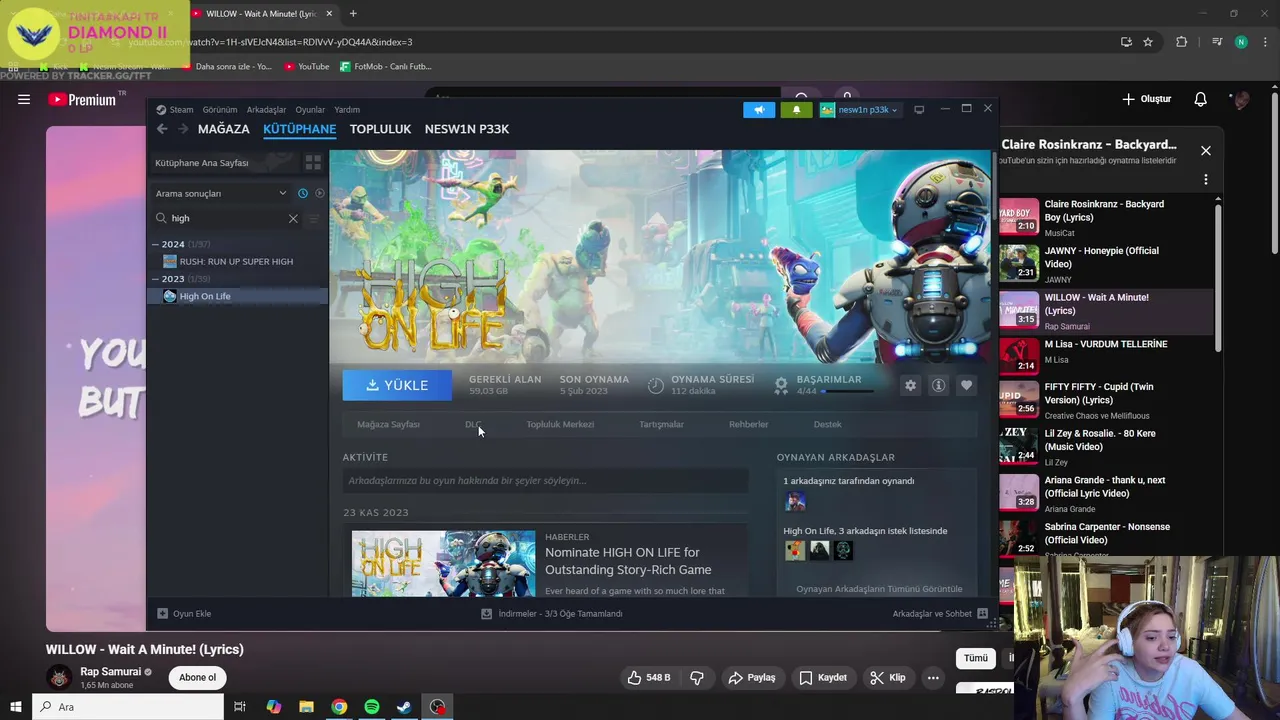Open the Görünüm menu
The image size is (1280, 720).
click(x=220, y=110)
